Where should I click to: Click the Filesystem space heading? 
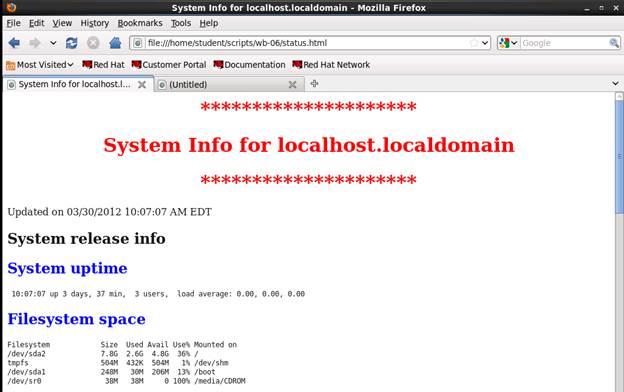[x=76, y=319]
